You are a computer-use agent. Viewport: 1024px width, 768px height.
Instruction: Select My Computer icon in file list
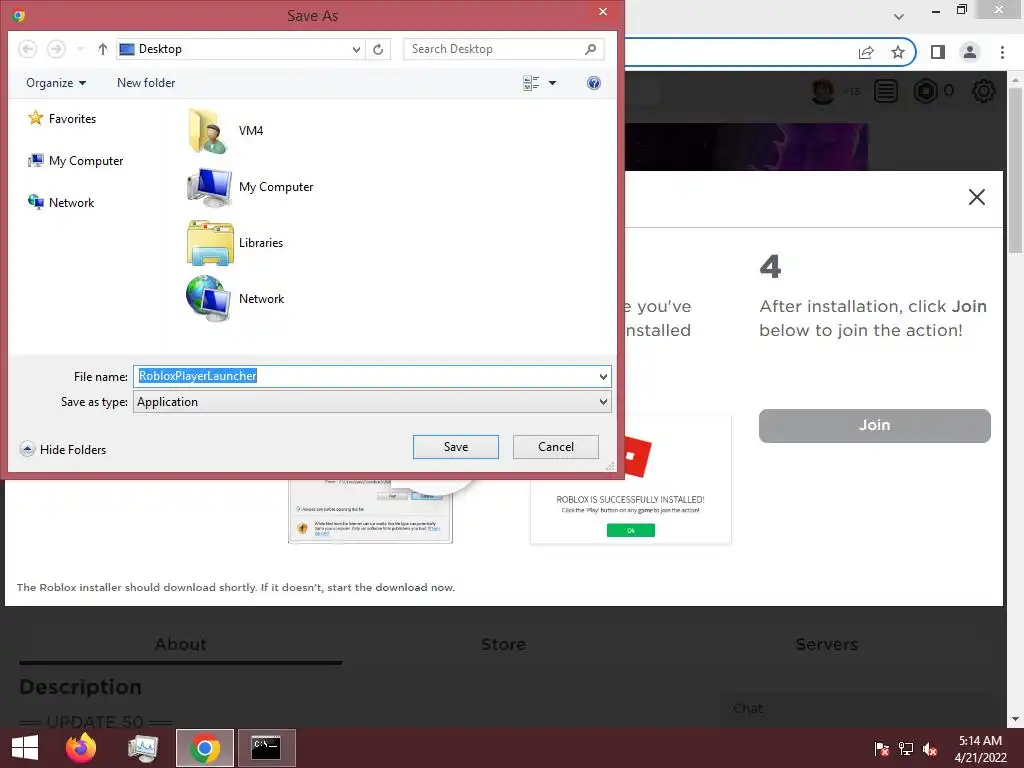(209, 187)
